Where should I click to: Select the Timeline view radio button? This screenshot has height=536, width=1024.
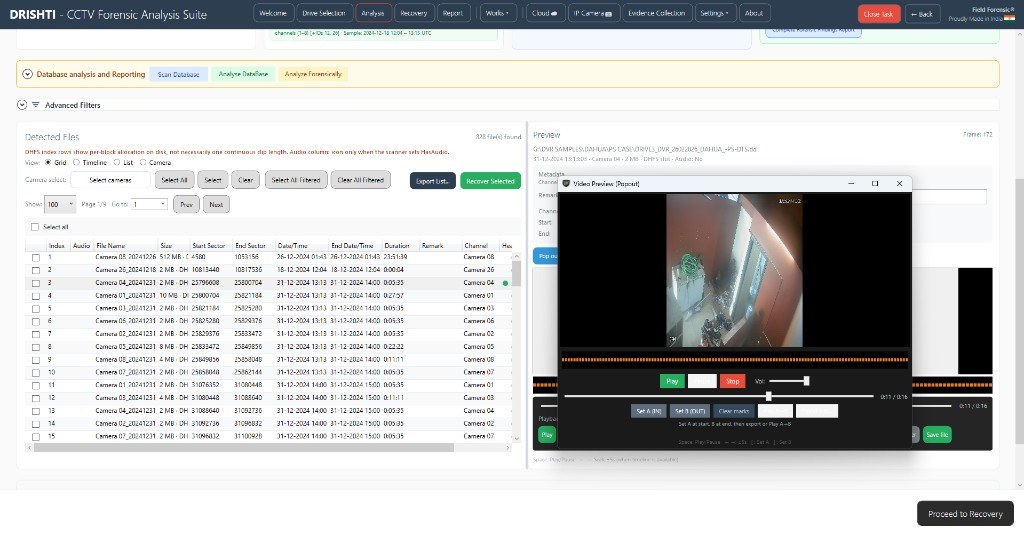76,163
